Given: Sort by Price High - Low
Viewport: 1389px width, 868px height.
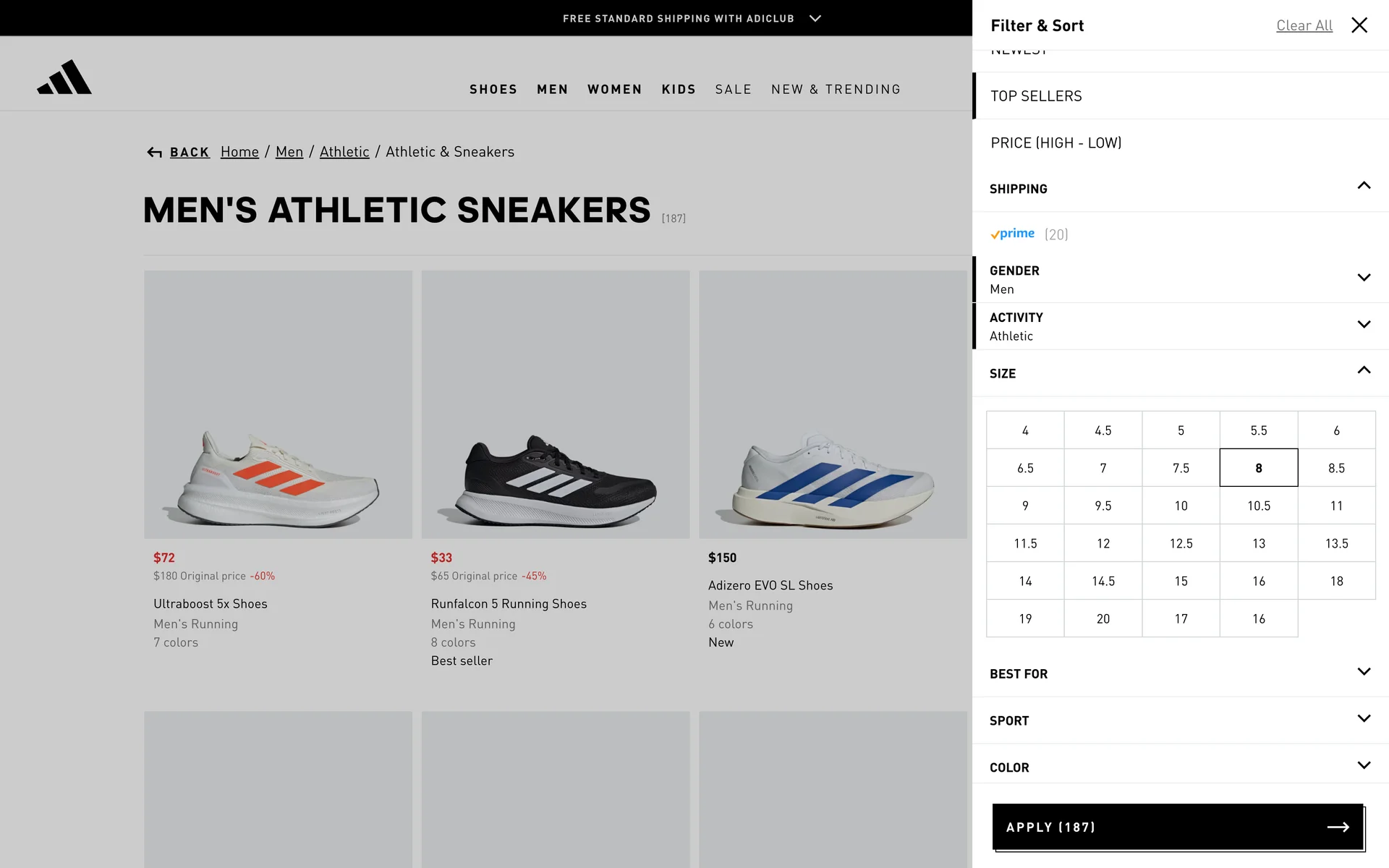Looking at the screenshot, I should coord(1055,143).
